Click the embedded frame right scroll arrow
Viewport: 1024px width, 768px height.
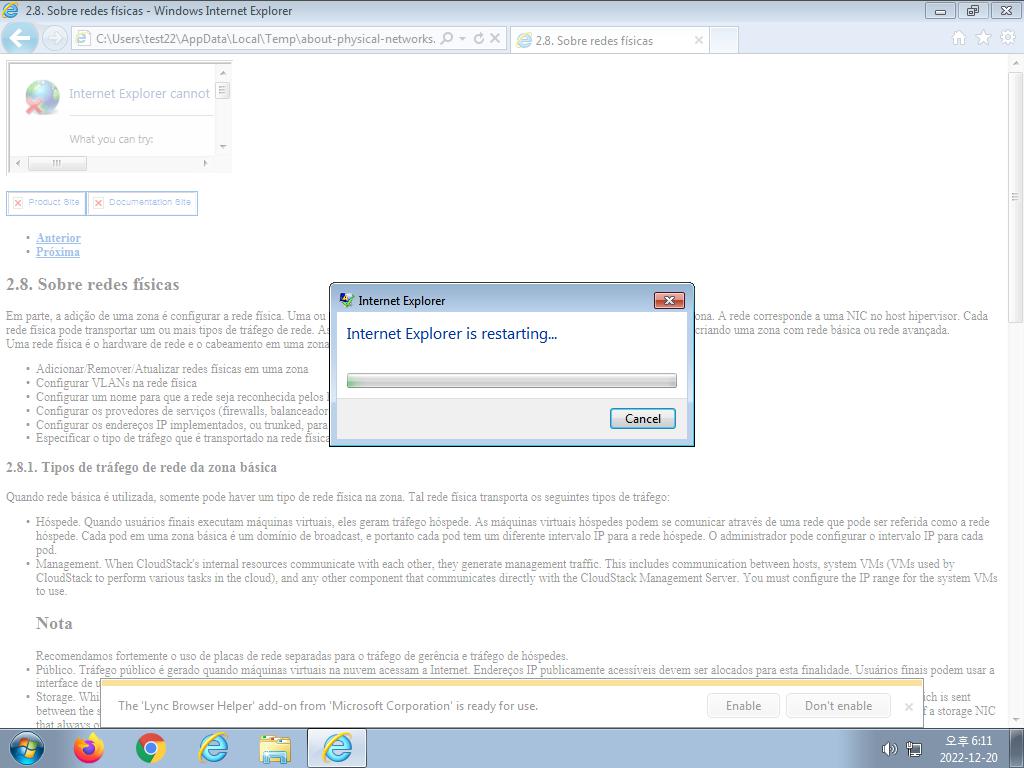point(205,163)
